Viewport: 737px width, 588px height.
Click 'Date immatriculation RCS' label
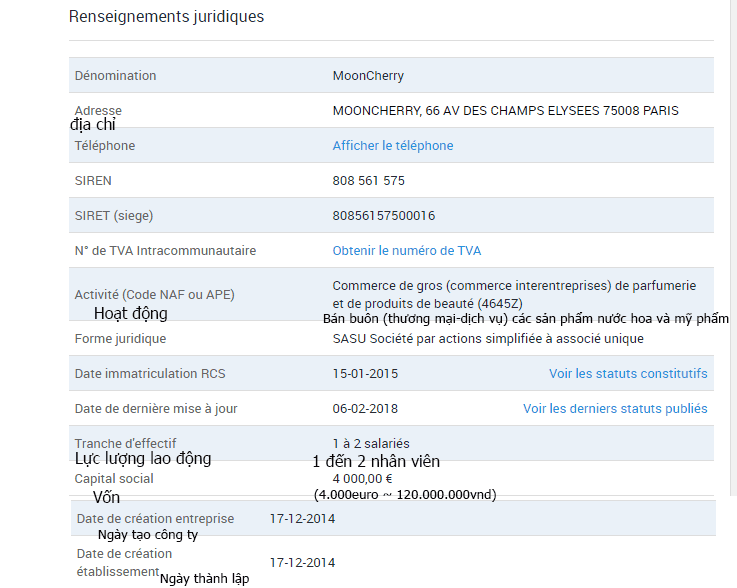(150, 374)
